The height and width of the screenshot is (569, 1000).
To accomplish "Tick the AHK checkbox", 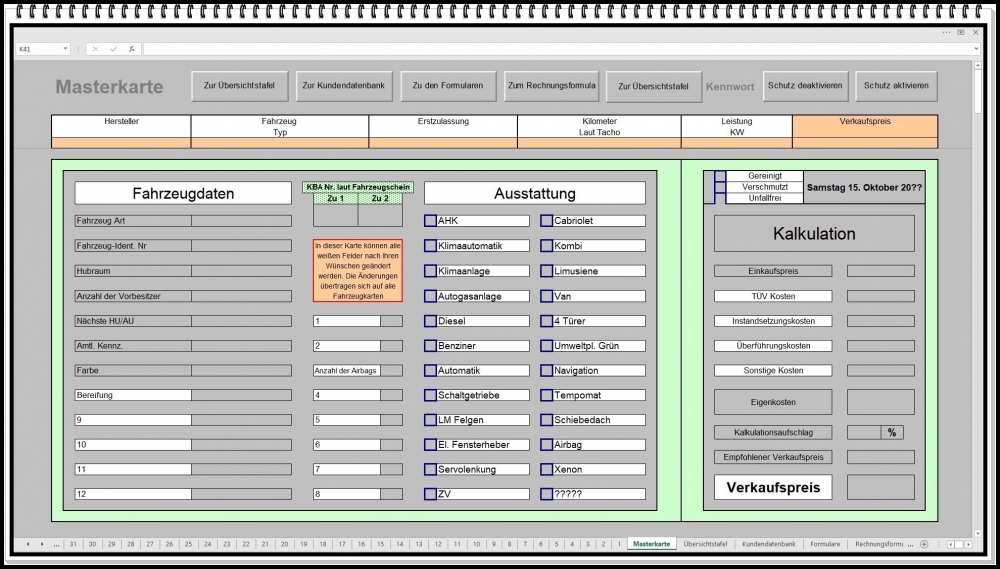I will [430, 221].
